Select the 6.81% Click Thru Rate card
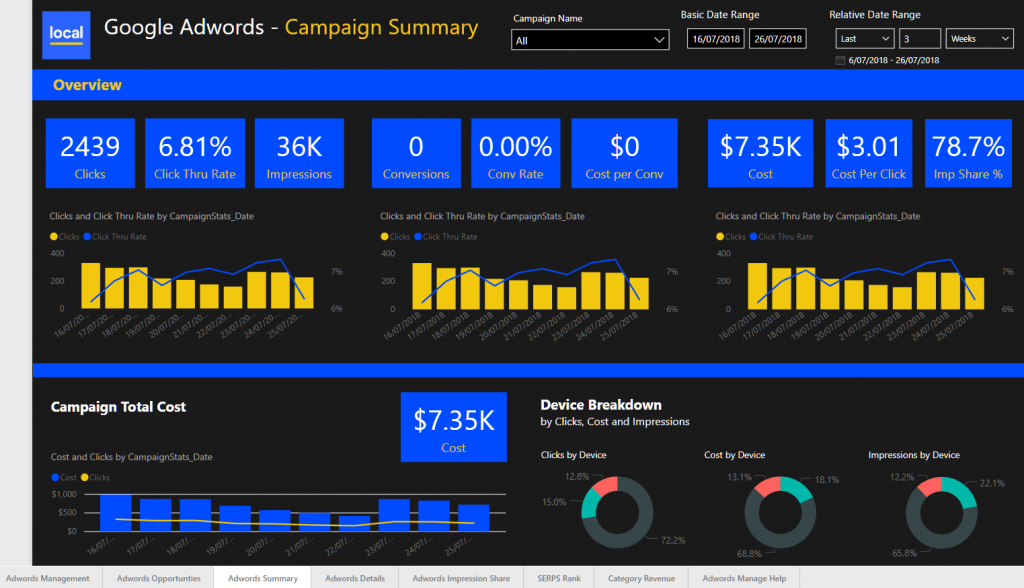The height and width of the screenshot is (588, 1024). click(195, 154)
